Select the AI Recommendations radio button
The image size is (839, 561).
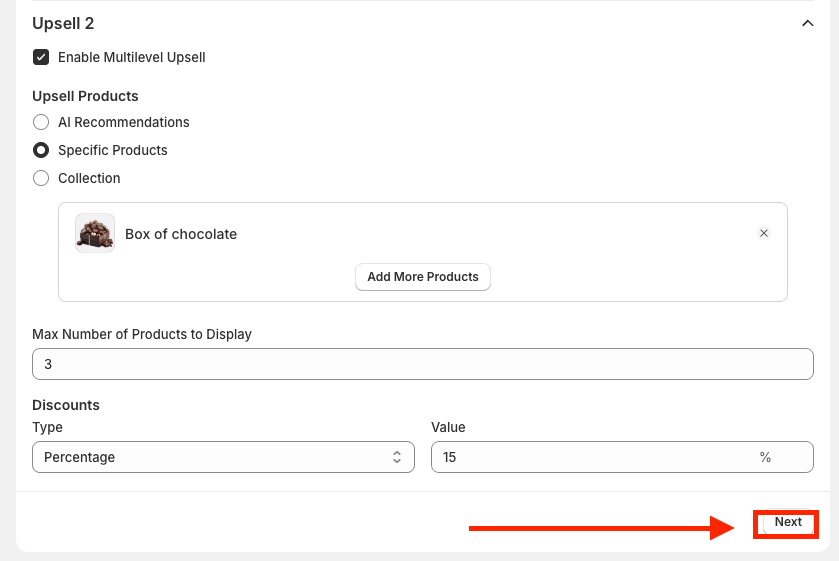[41, 122]
